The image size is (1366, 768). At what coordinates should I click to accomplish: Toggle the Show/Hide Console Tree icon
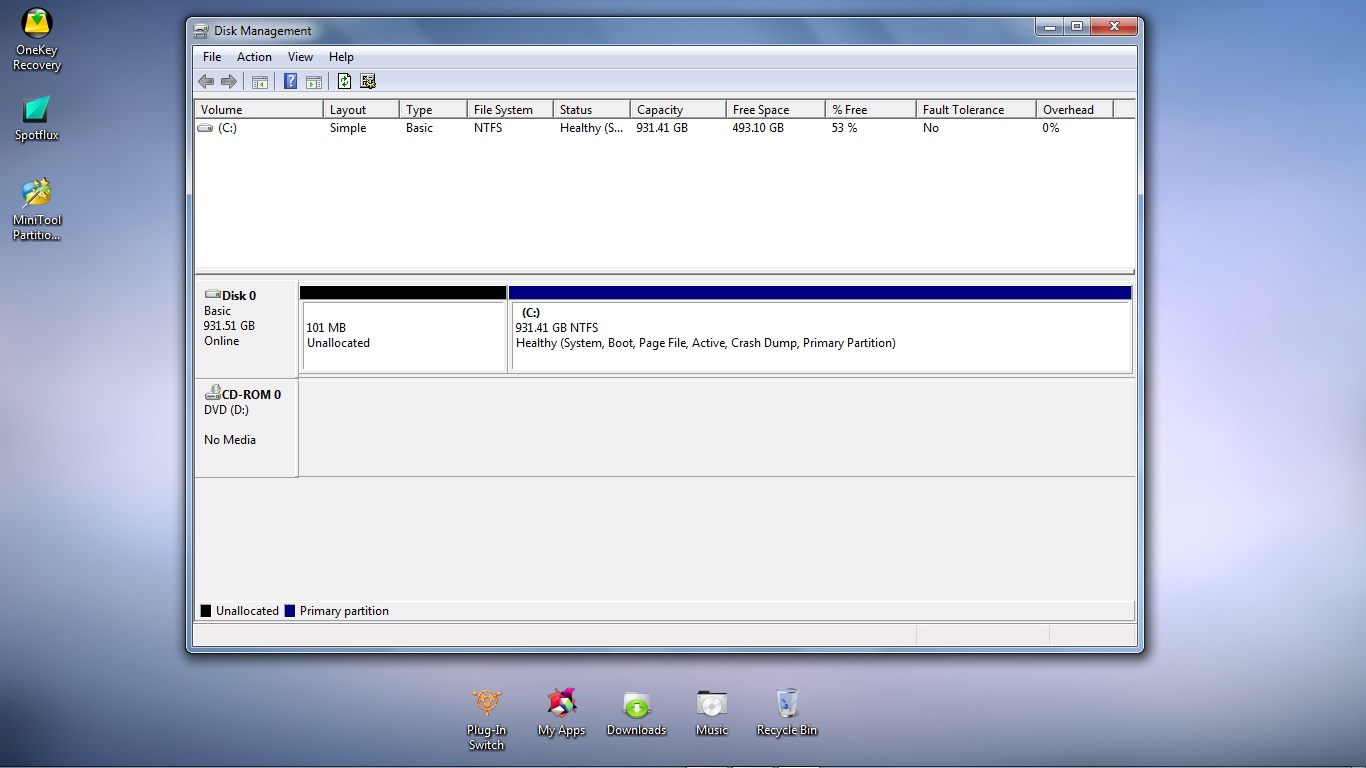pyautogui.click(x=260, y=82)
